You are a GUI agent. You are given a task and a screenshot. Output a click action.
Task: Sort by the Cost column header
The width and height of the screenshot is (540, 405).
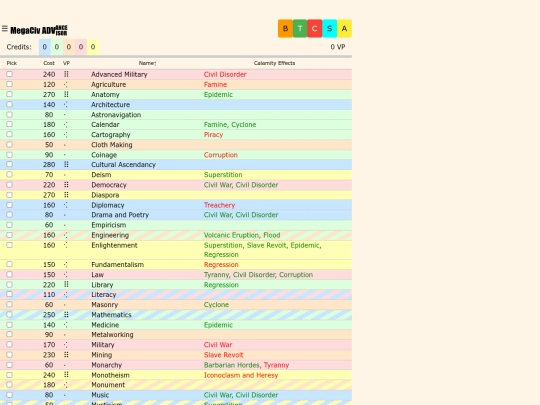(49, 63)
